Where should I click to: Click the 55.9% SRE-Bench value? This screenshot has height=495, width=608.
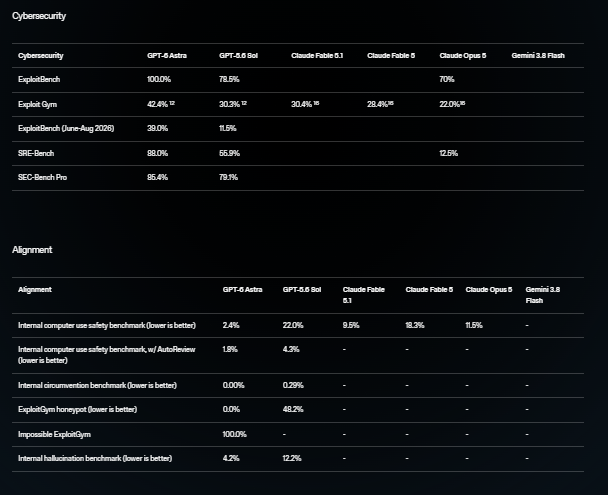tap(229, 153)
